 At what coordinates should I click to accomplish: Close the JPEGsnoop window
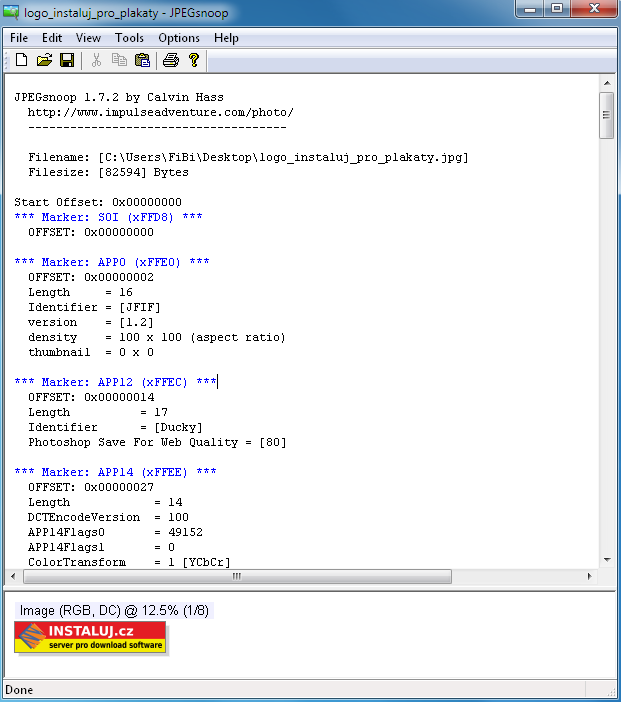[x=594, y=9]
